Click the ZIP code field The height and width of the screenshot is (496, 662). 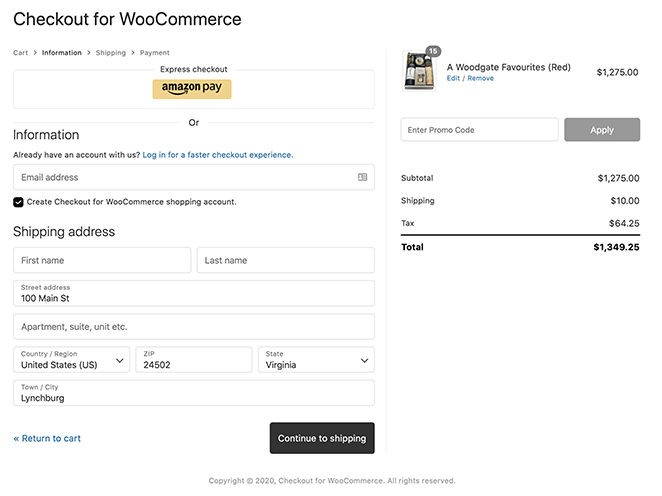point(194,360)
